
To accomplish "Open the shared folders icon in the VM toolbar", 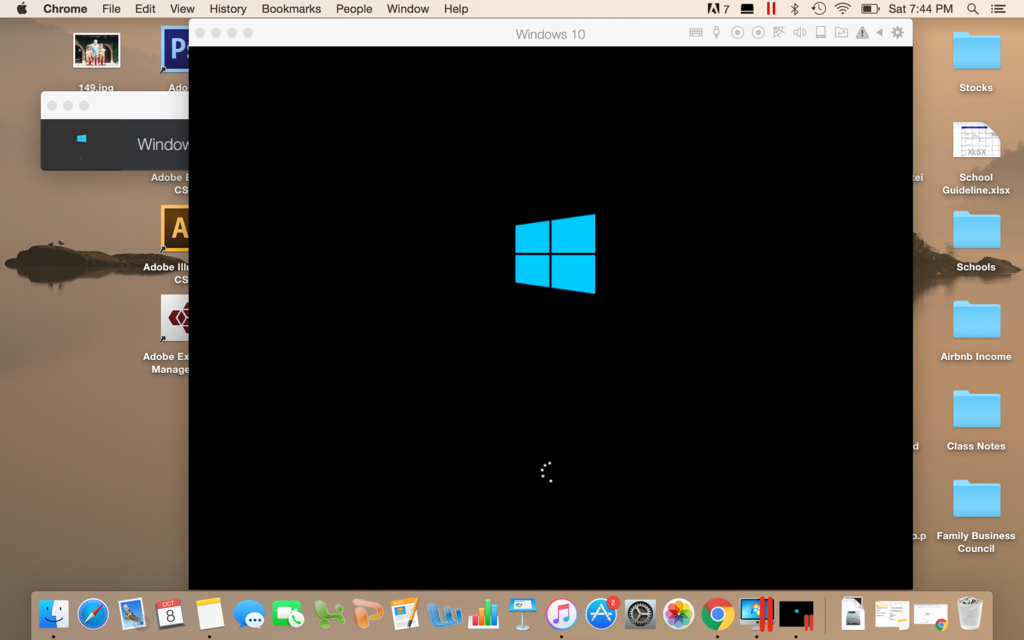I will [x=841, y=33].
